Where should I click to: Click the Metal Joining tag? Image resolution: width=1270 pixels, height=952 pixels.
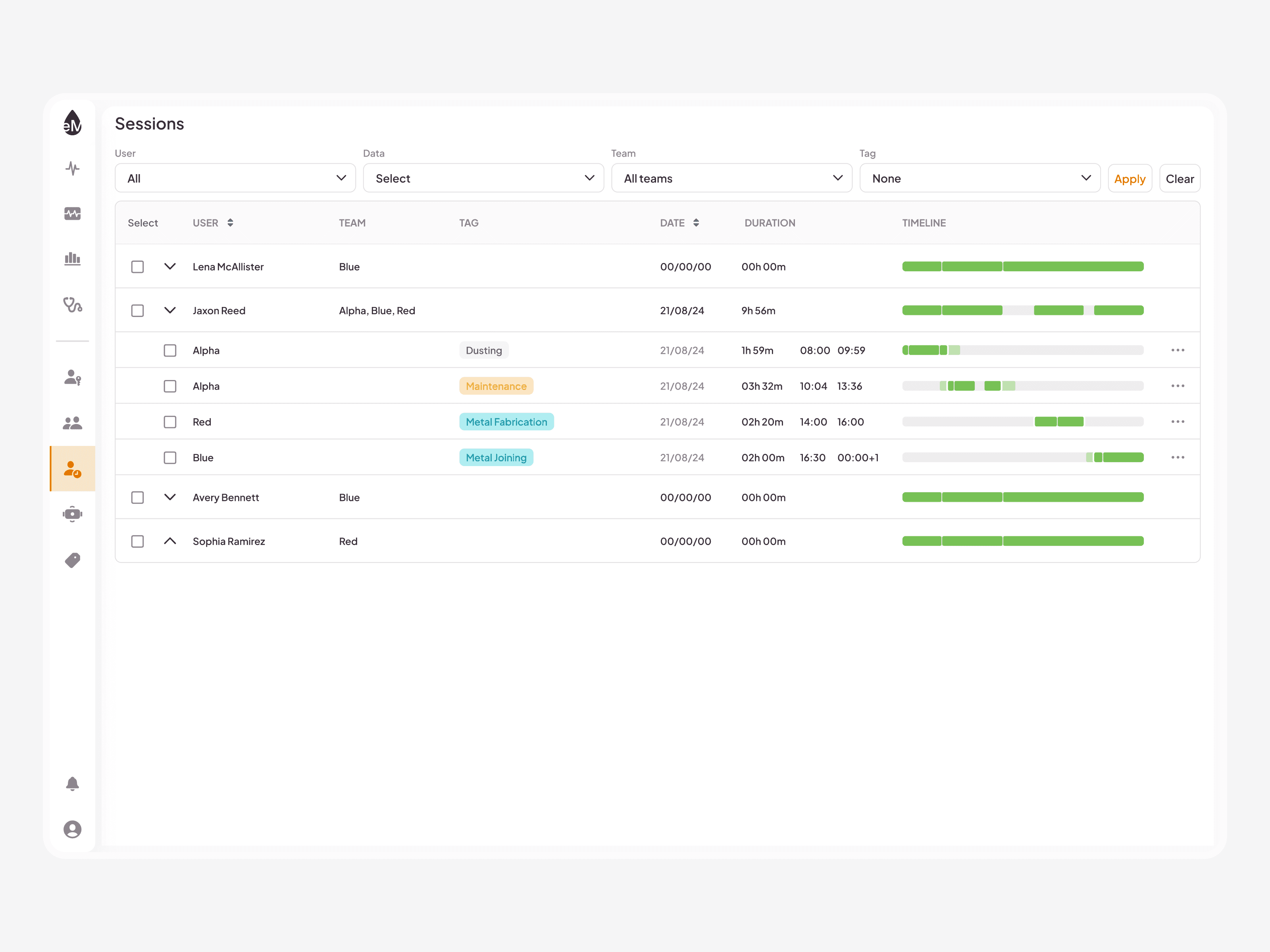click(x=496, y=457)
